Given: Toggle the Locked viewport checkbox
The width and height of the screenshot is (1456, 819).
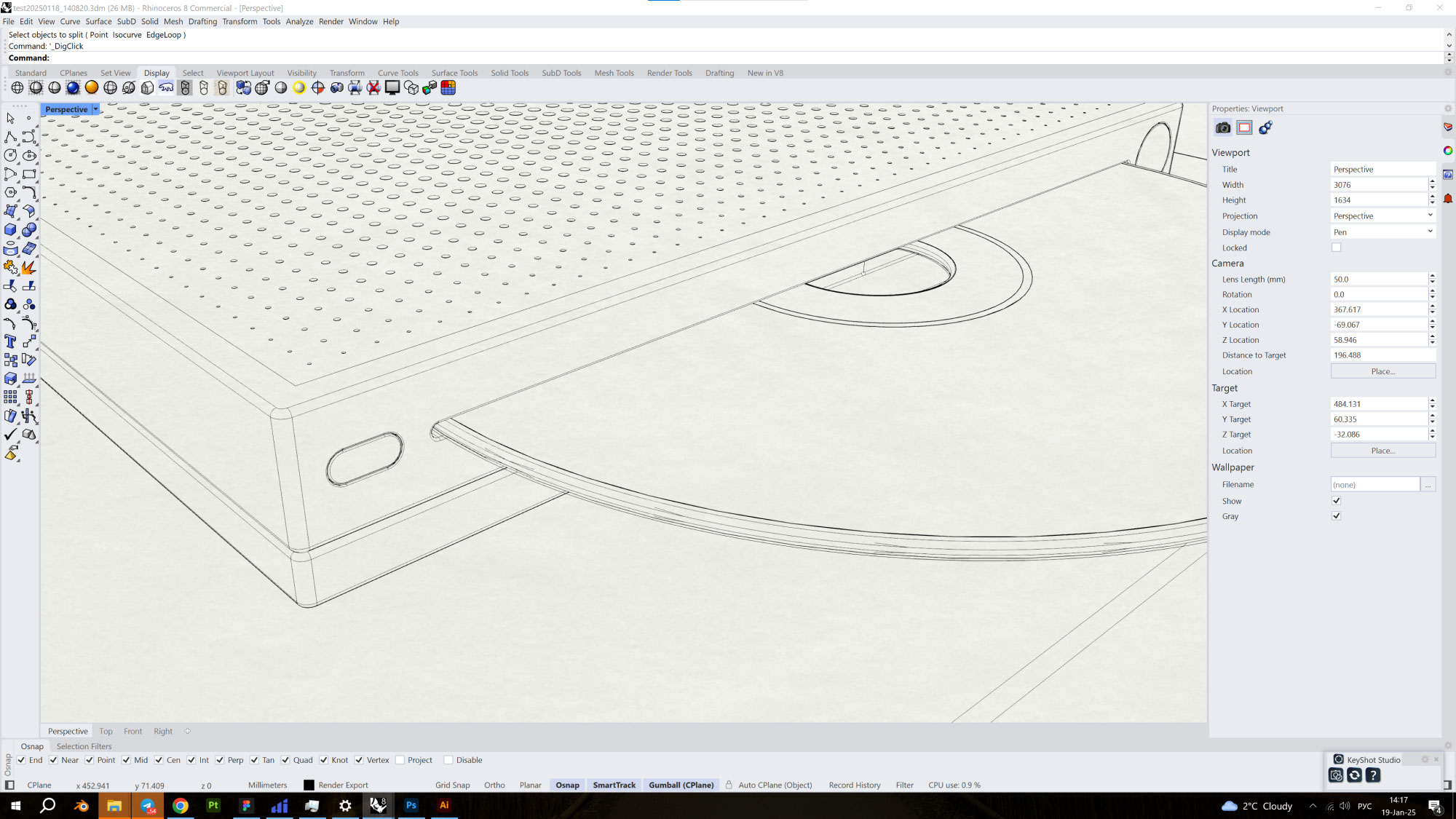Looking at the screenshot, I should click(1336, 248).
